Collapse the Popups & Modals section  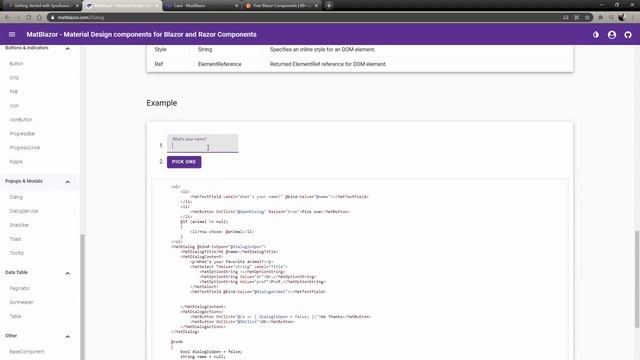(x=67, y=182)
